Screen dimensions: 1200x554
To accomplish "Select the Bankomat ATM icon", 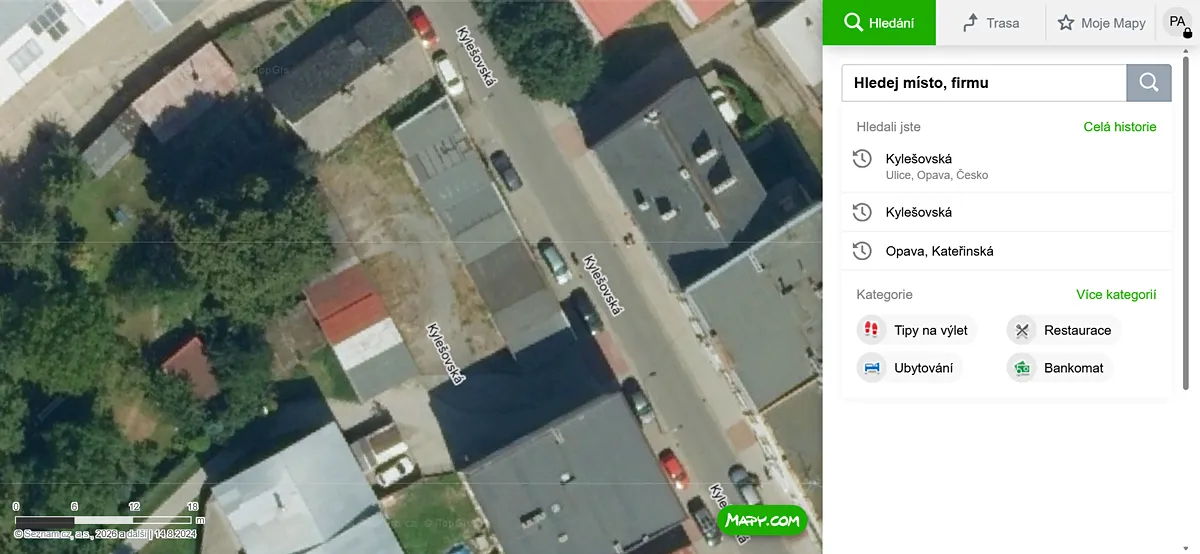I will pyautogui.click(x=1021, y=368).
